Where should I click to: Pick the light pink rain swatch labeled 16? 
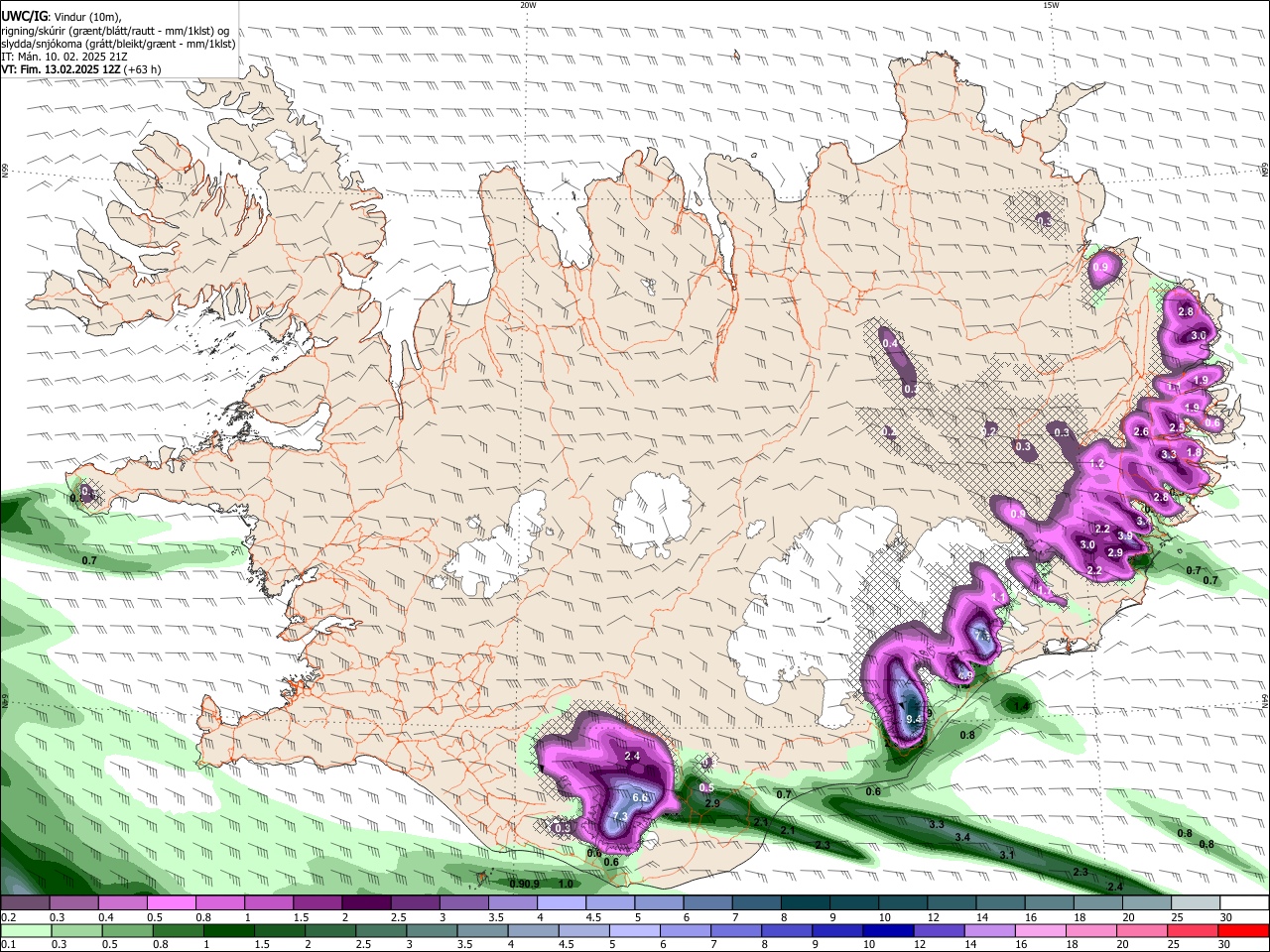coord(1042,930)
